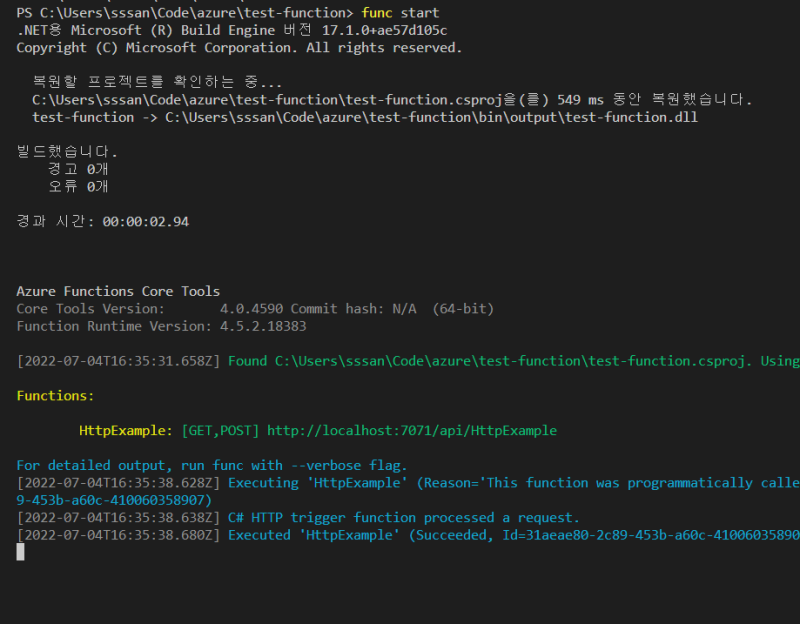The image size is (800, 624).
Task: Click the 'Azure Functions Core Tools' heading
Action: tap(118, 291)
